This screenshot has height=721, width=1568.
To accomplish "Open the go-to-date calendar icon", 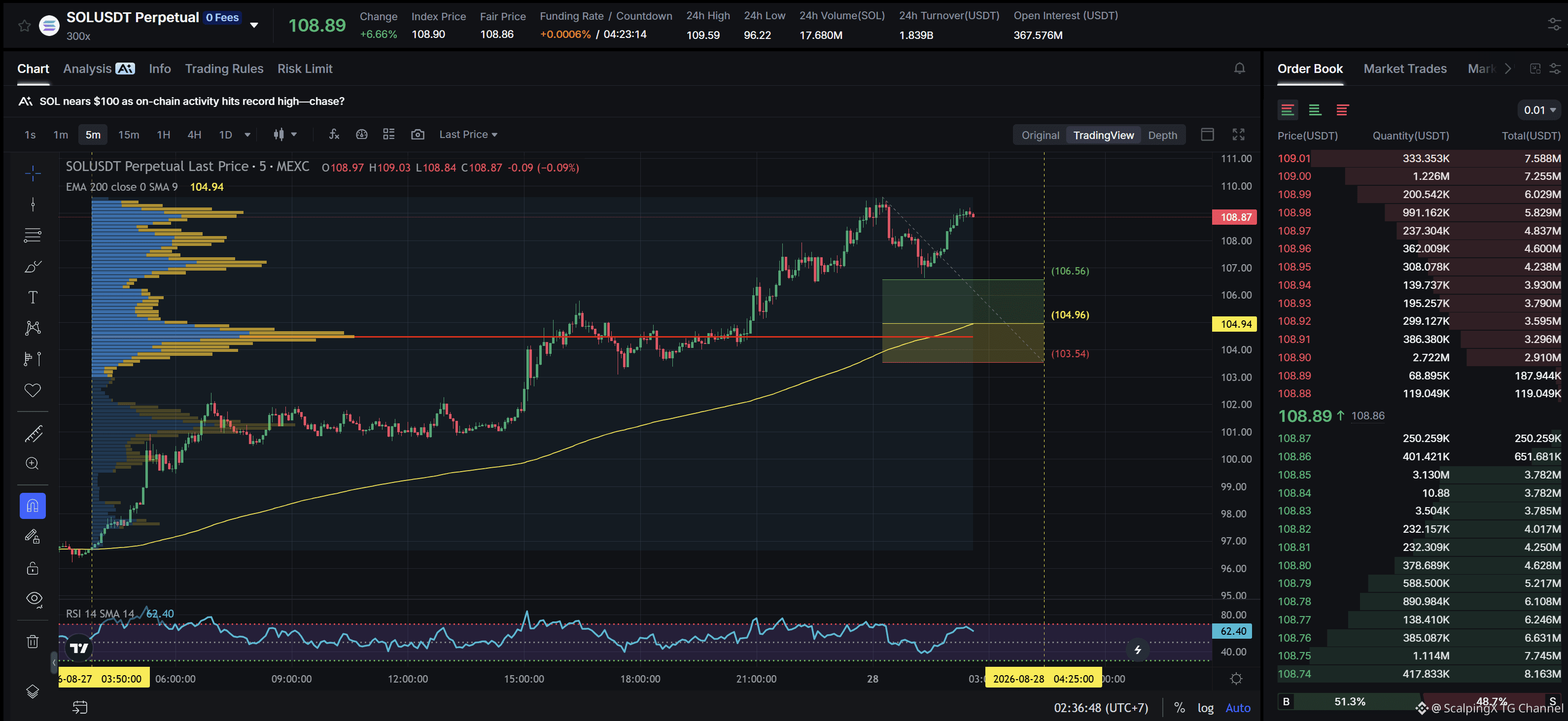I will click(x=80, y=707).
